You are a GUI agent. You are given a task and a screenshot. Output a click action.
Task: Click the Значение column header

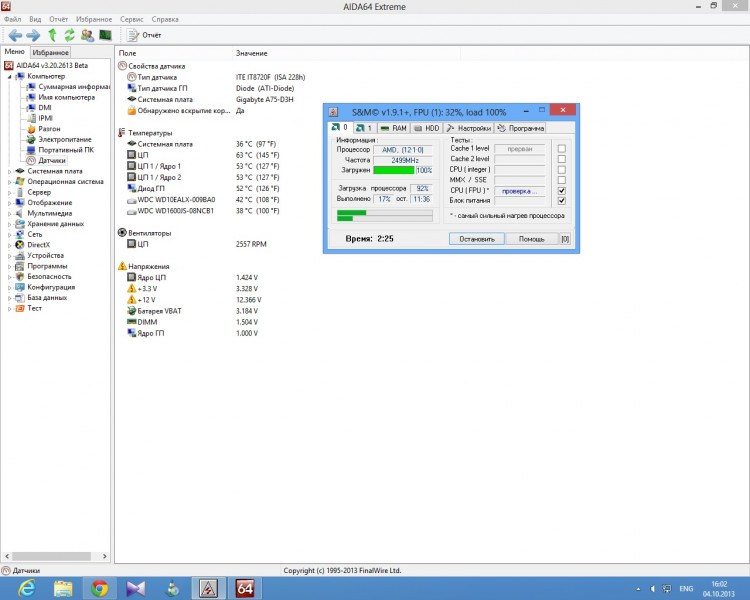tap(346, 53)
